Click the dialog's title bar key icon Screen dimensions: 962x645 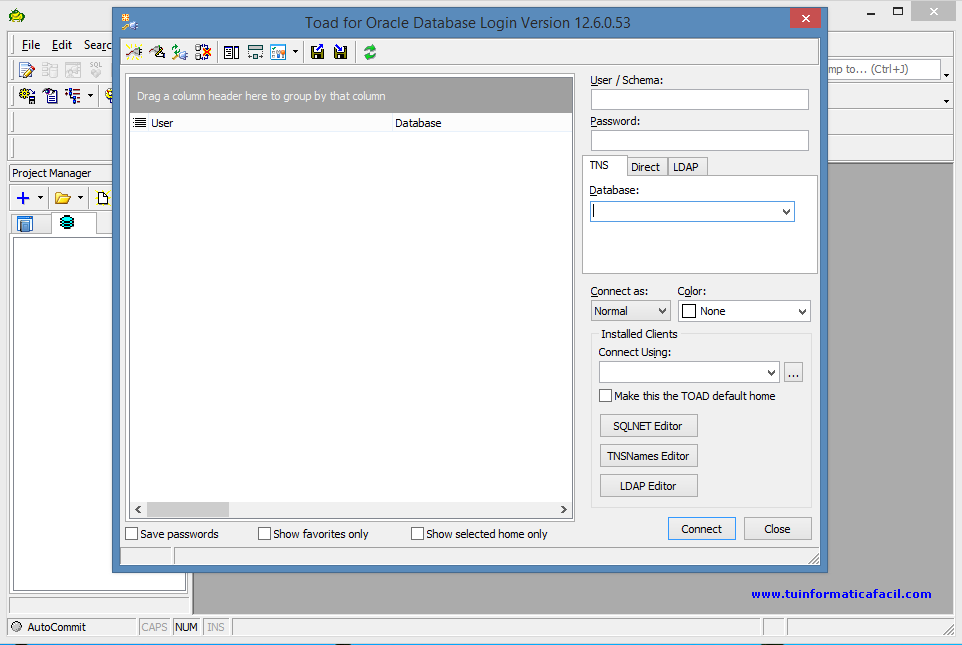(129, 22)
